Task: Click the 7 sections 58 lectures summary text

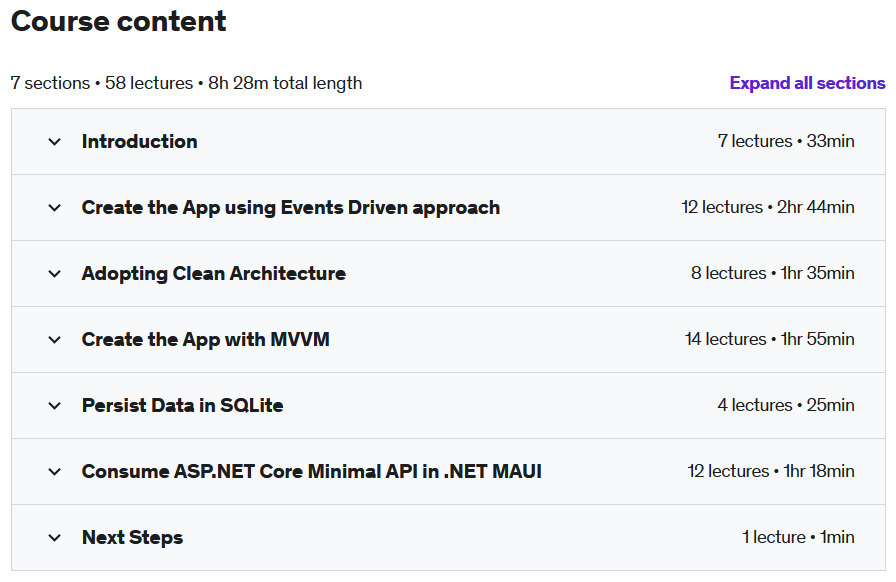Action: (186, 83)
